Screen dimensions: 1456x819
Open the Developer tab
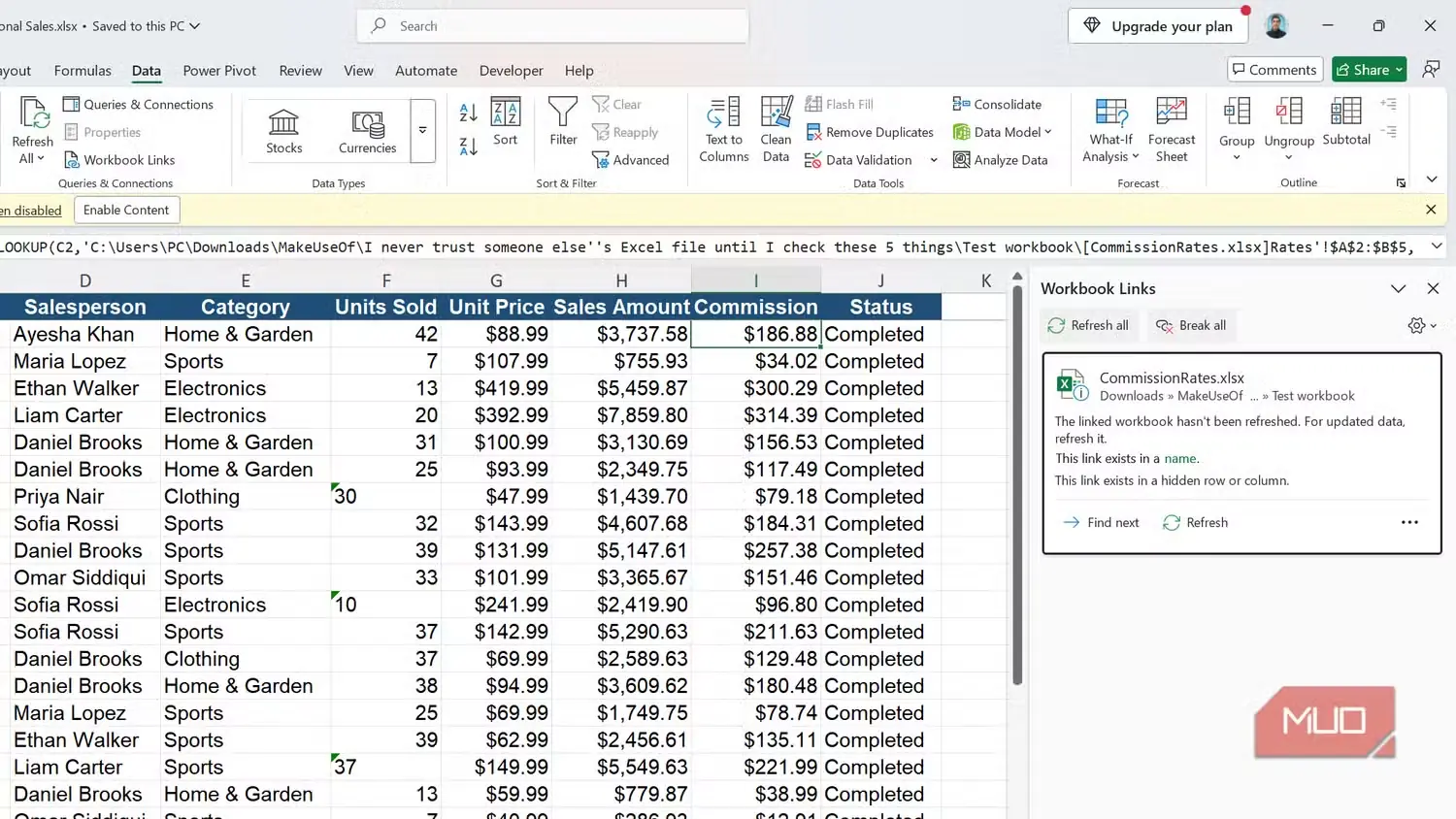[x=511, y=71]
